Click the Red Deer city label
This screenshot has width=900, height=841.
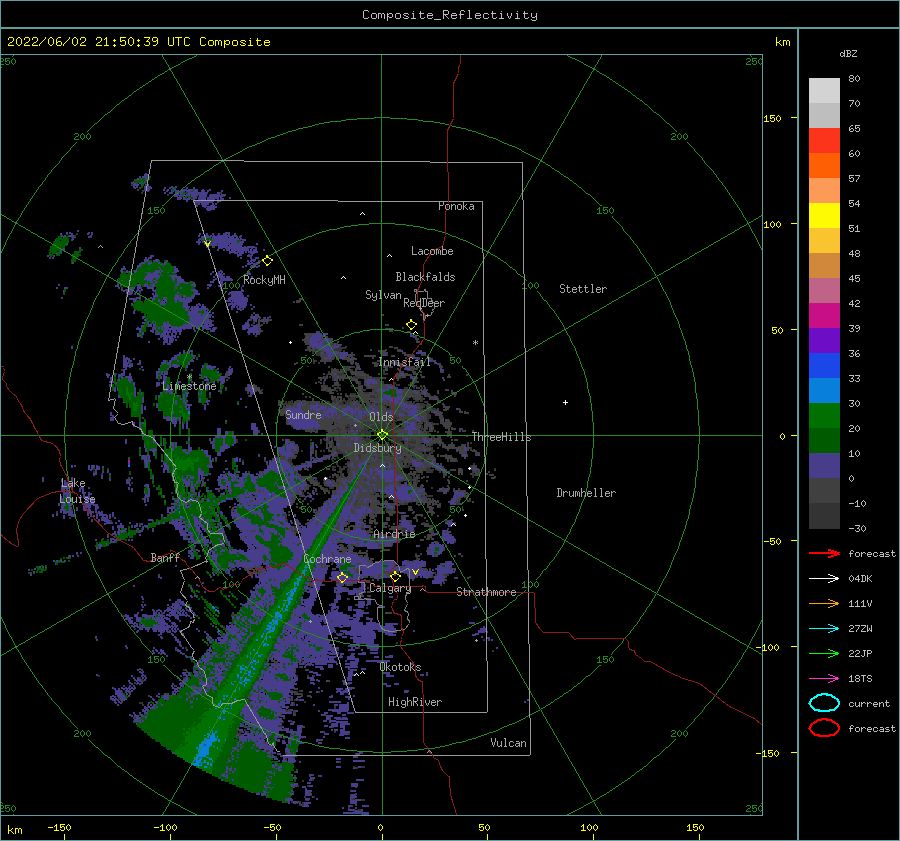coord(424,303)
